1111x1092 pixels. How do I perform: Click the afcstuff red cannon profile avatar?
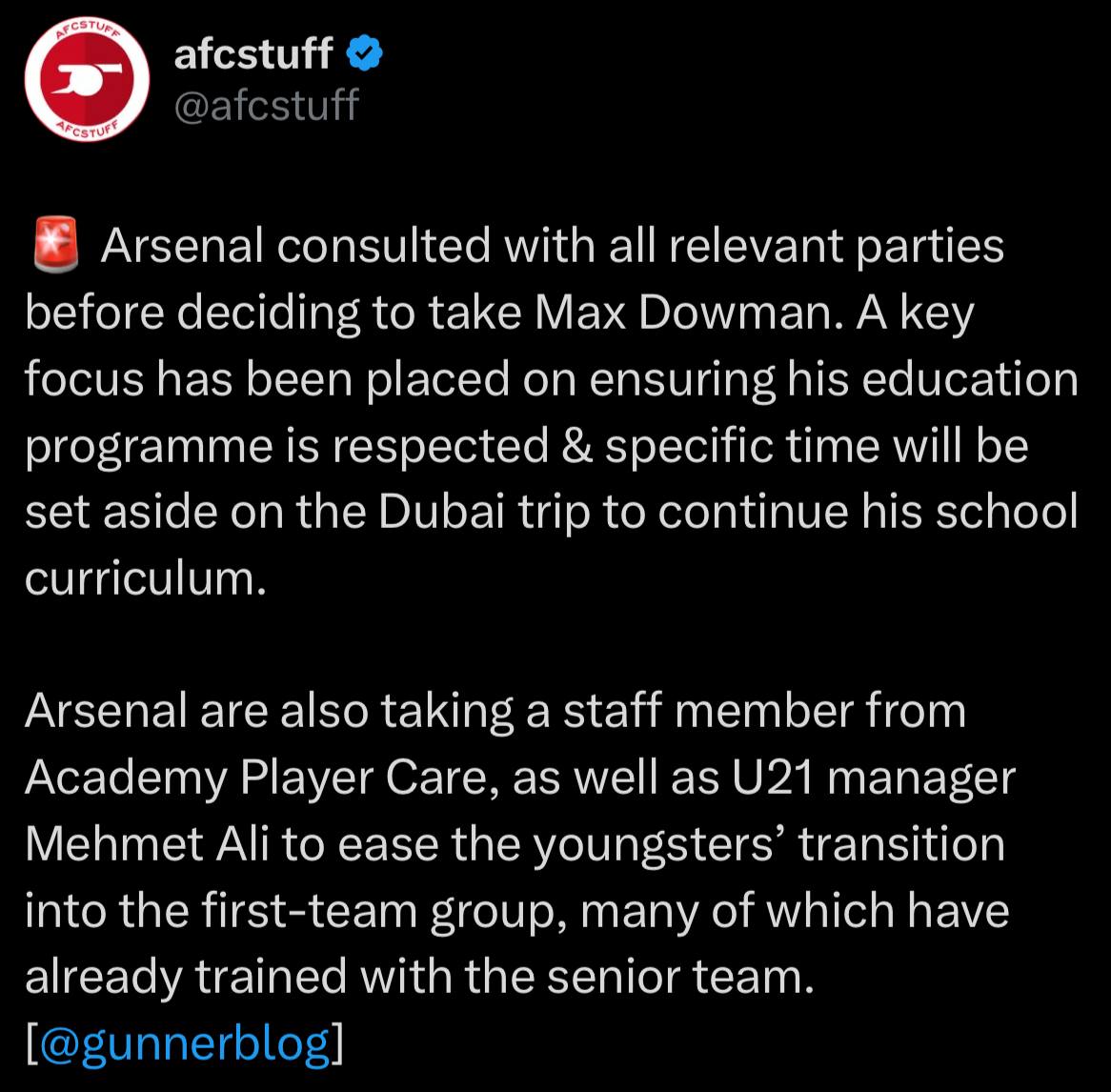86,87
